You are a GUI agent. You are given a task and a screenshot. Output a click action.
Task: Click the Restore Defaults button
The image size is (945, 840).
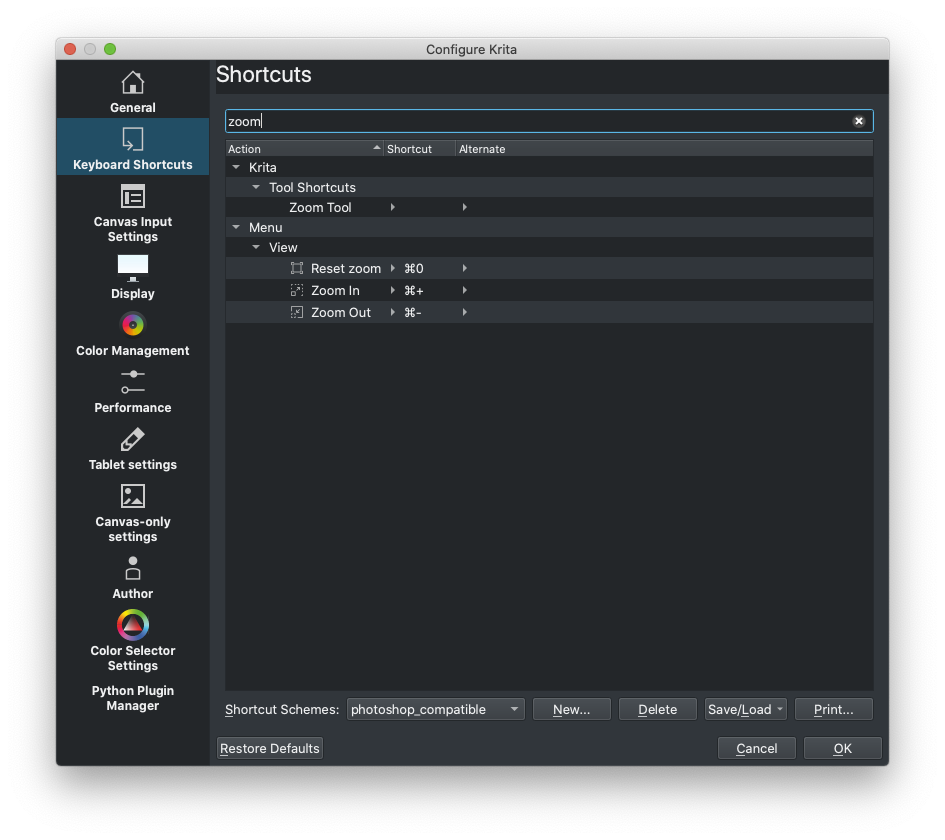269,748
